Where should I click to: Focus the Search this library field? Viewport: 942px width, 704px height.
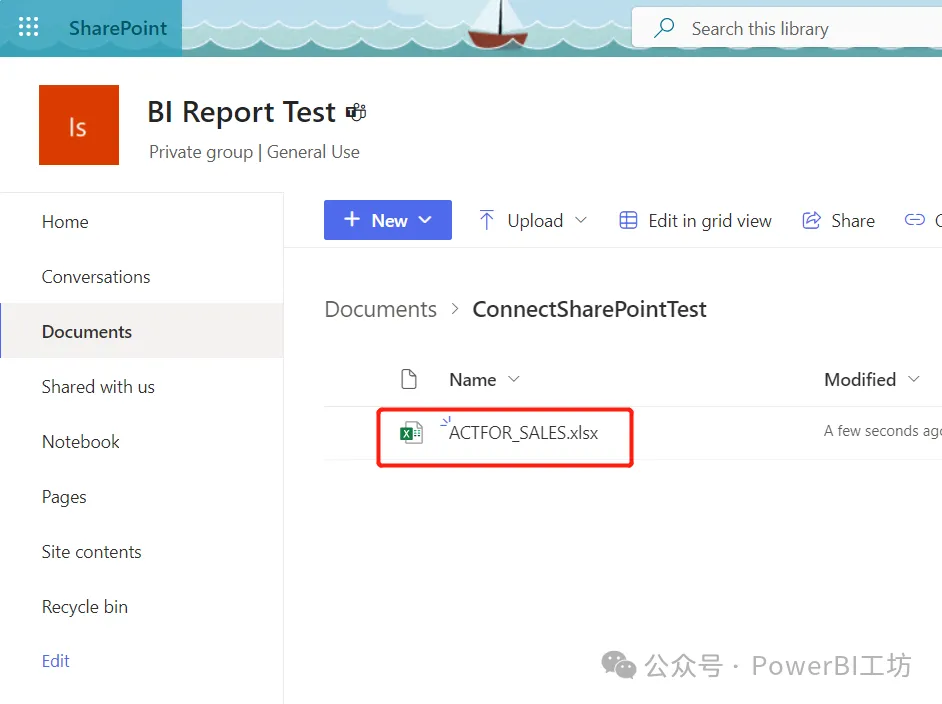pyautogui.click(x=787, y=28)
